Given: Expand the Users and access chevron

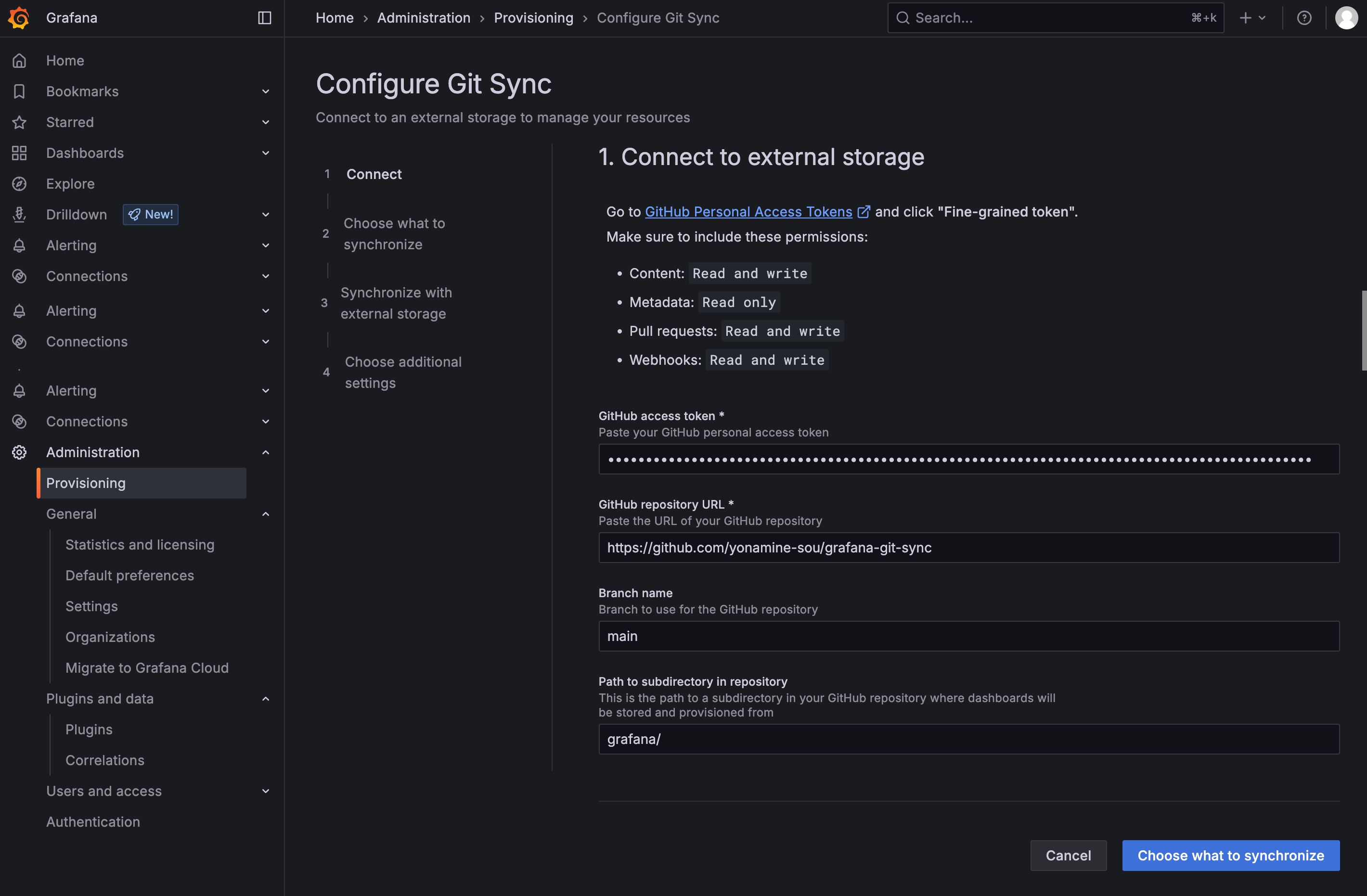Looking at the screenshot, I should (x=265, y=791).
